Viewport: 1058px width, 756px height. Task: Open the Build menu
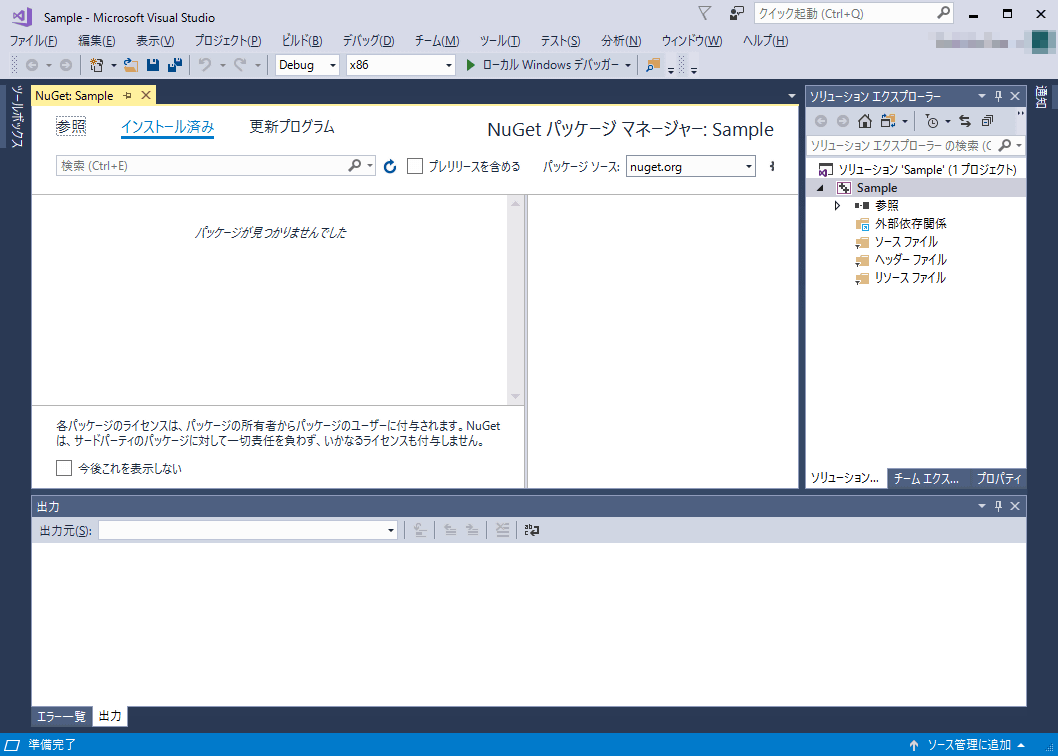[x=302, y=40]
